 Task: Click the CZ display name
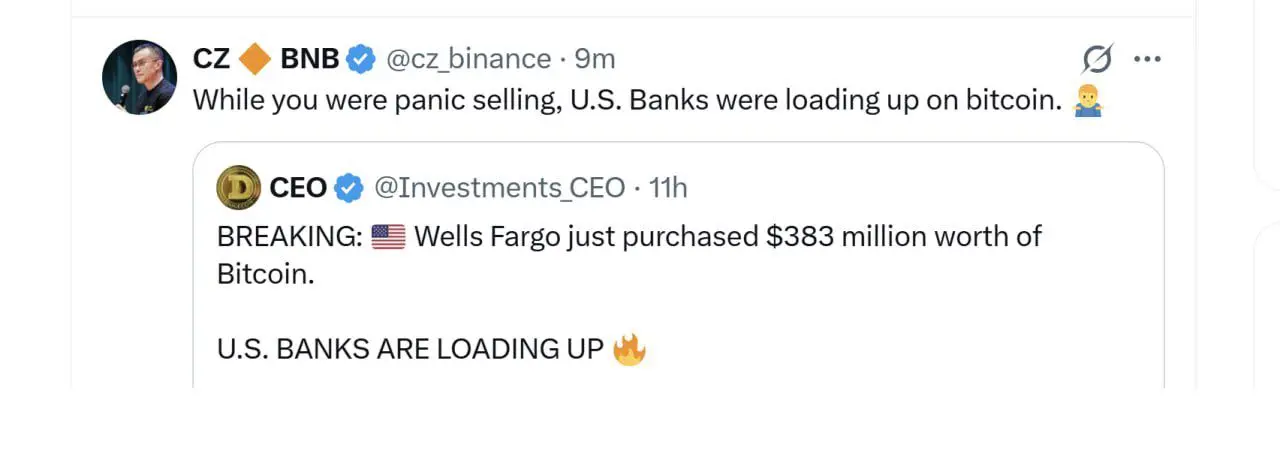pos(211,59)
